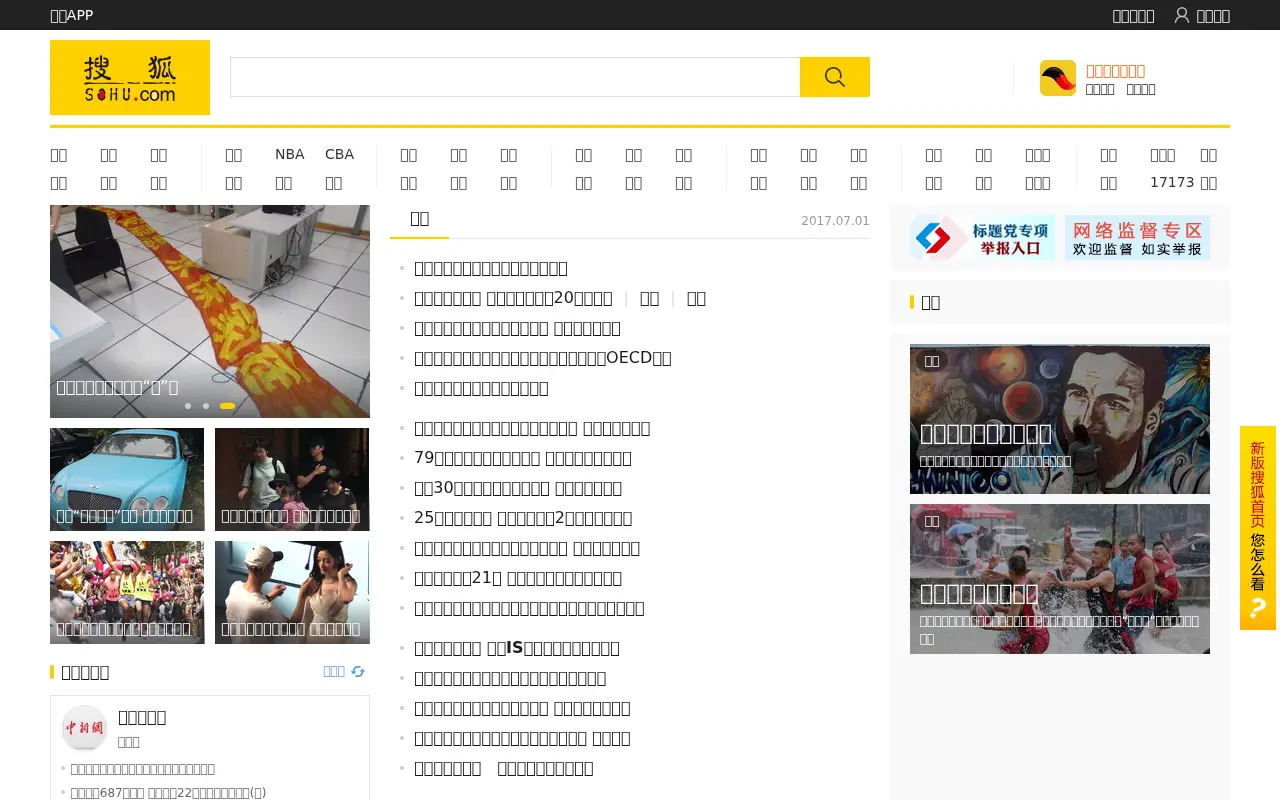Click the APP download link in top bar
The width and height of the screenshot is (1280, 800).
pyautogui.click(x=72, y=15)
